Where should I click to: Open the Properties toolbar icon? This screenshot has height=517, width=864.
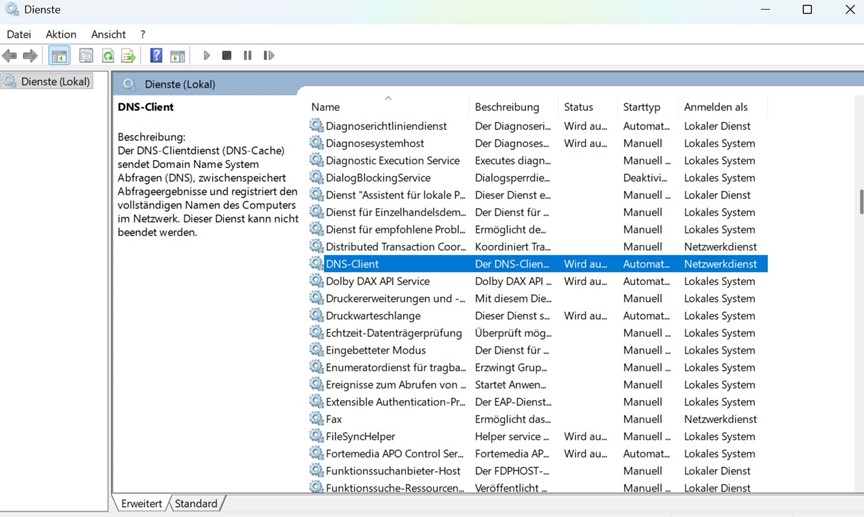tap(86, 56)
